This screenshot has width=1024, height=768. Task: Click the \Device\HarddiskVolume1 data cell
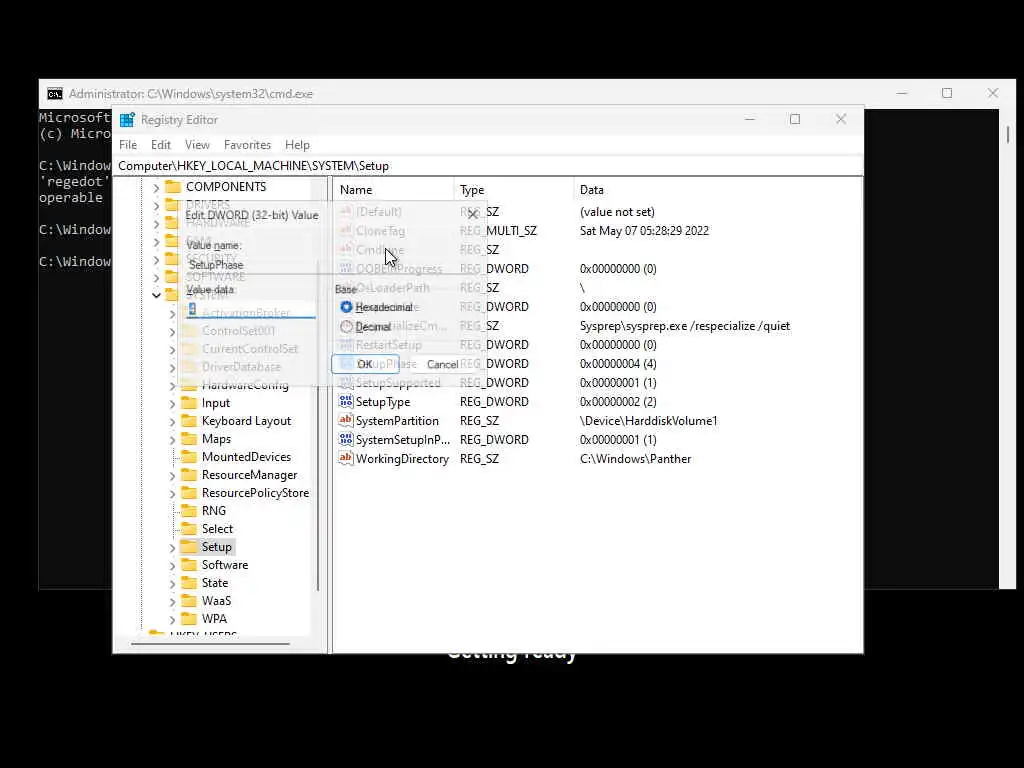click(648, 421)
